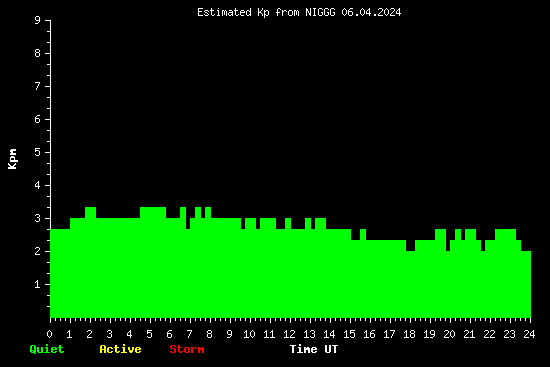Click hour 6 on the time axis
550x367 pixels.
(x=169, y=334)
